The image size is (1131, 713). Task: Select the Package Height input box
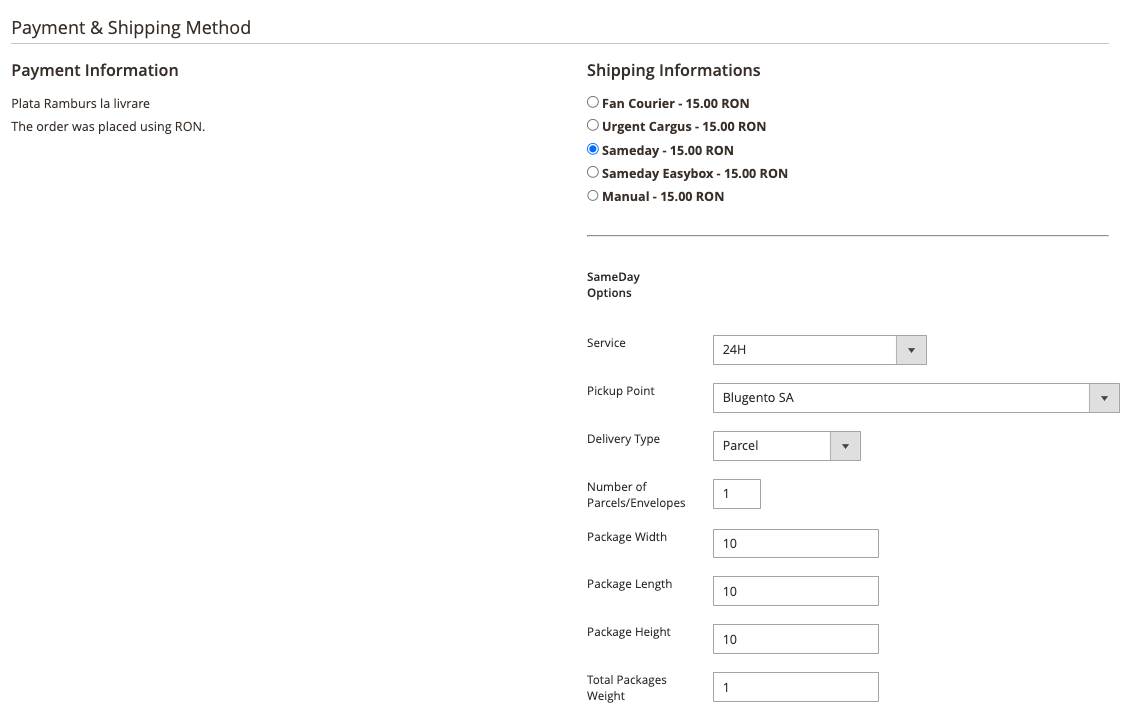[x=796, y=639]
